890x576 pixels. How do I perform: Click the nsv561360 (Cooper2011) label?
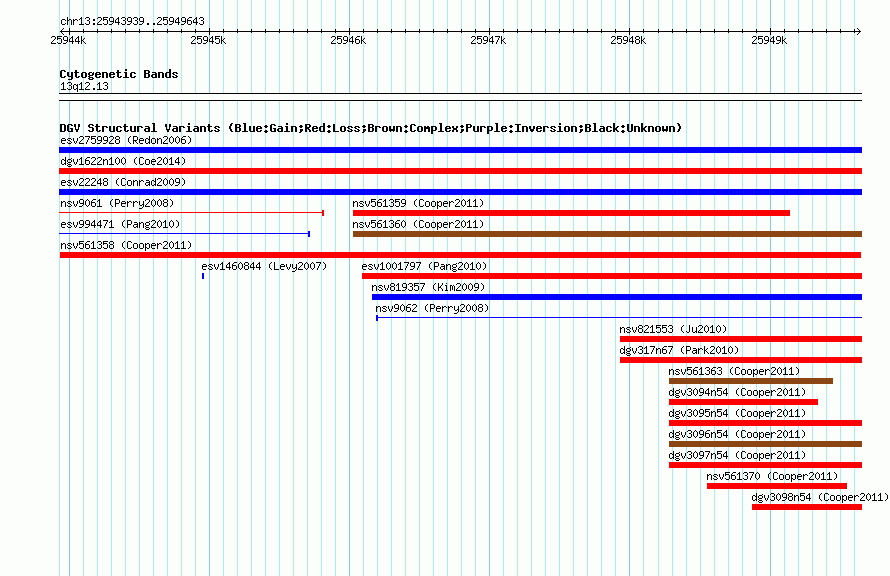418,224
